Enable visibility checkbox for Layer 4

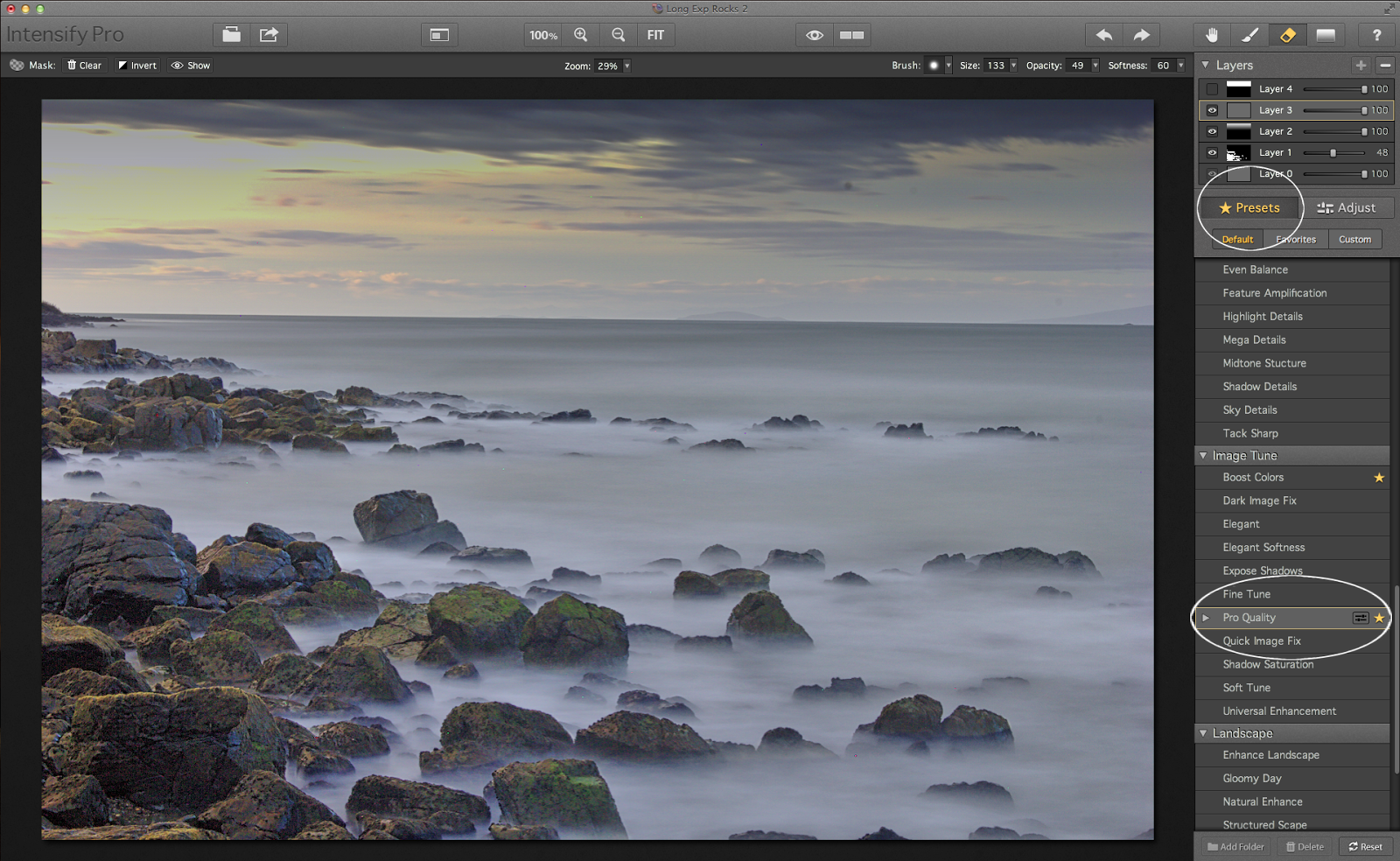[1212, 89]
